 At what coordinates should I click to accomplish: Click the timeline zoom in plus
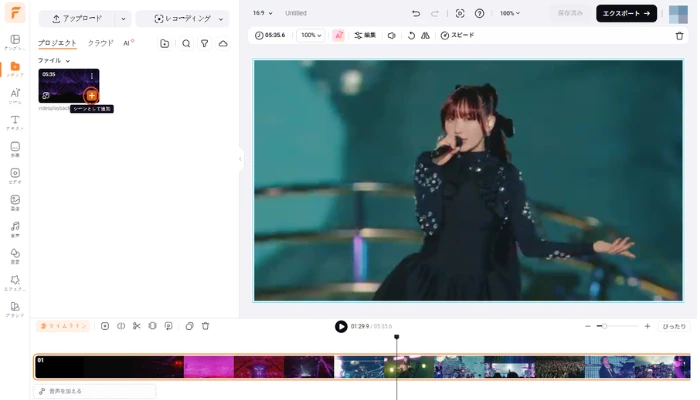(x=647, y=326)
